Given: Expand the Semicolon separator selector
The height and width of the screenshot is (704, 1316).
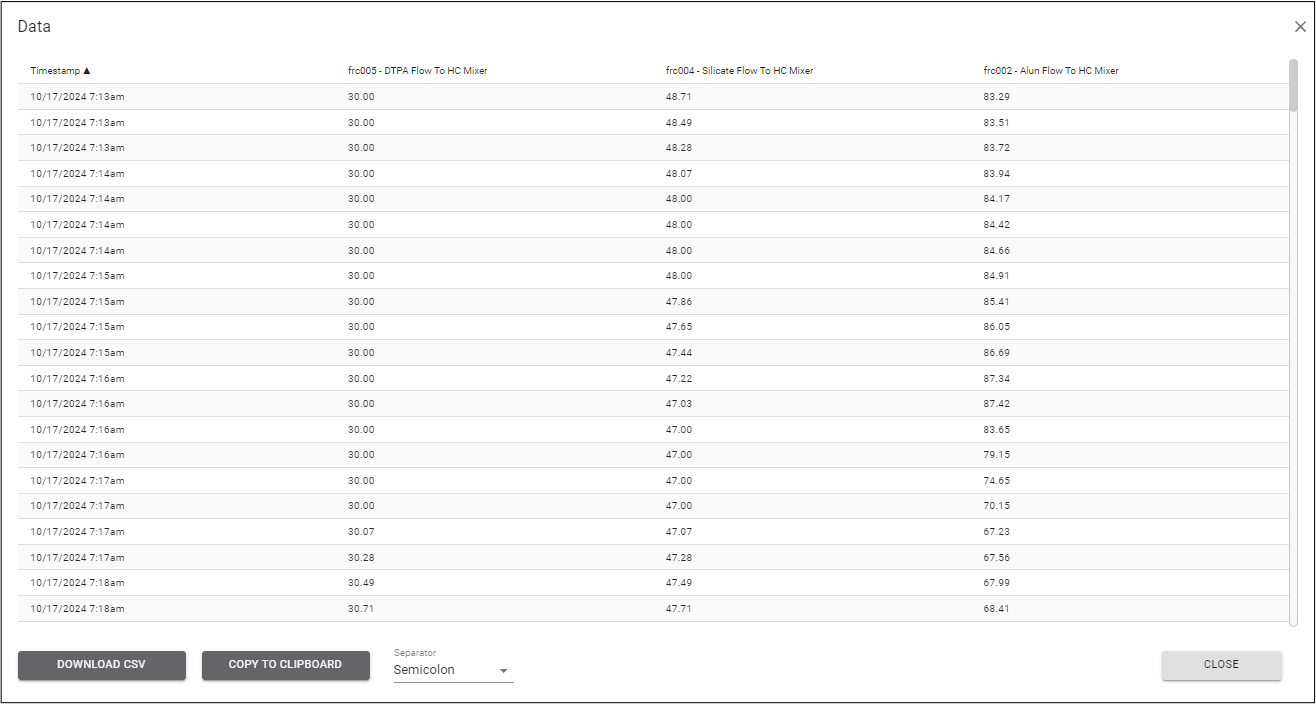Looking at the screenshot, I should pos(450,670).
